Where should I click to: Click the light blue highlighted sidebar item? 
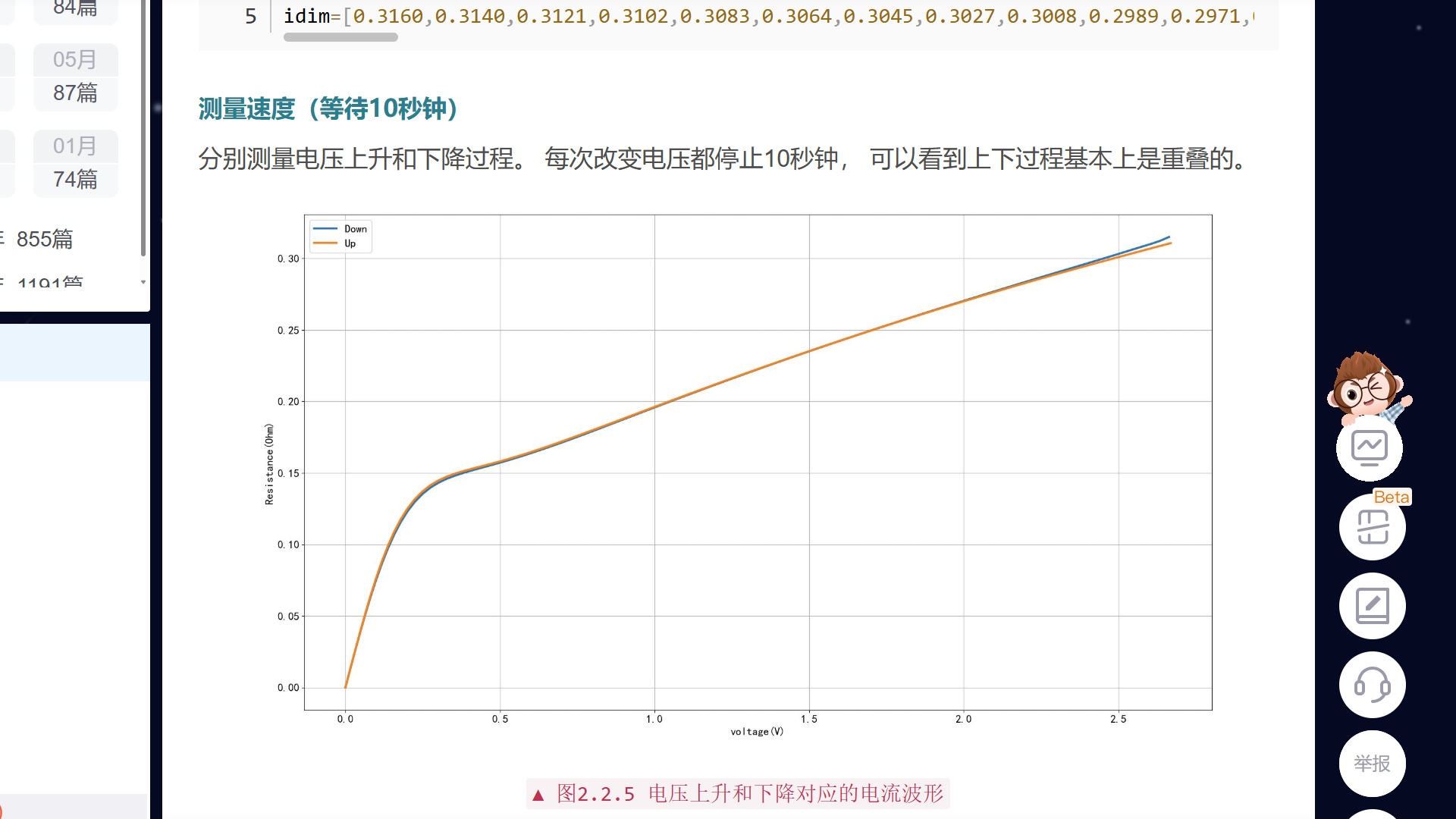[74, 353]
